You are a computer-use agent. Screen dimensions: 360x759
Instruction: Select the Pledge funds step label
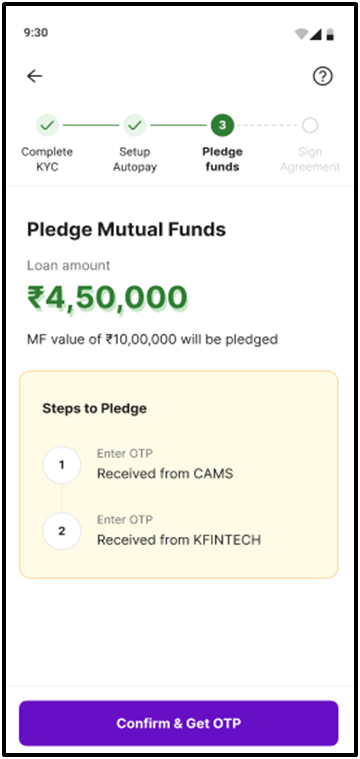click(222, 159)
